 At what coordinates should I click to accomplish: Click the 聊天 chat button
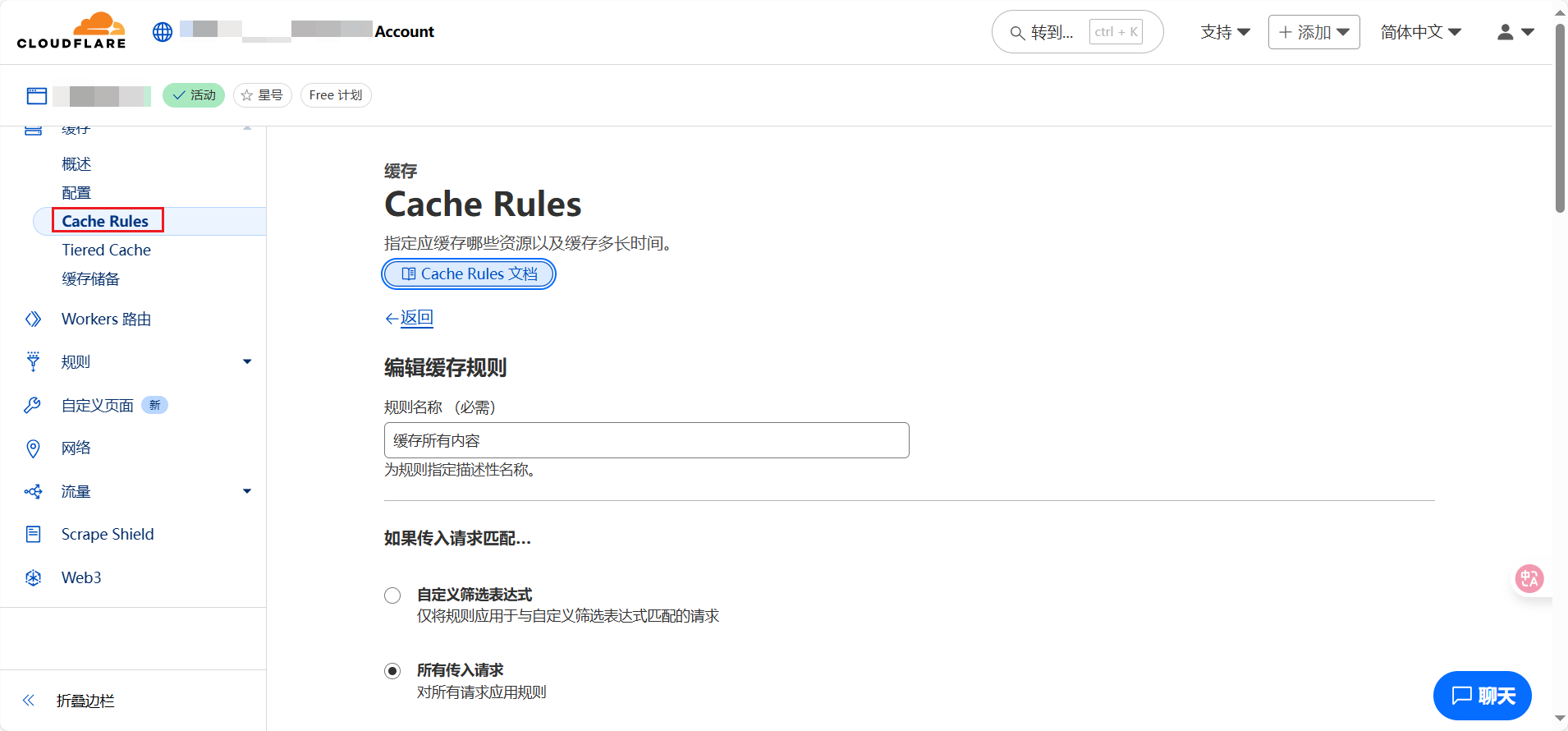click(1482, 696)
